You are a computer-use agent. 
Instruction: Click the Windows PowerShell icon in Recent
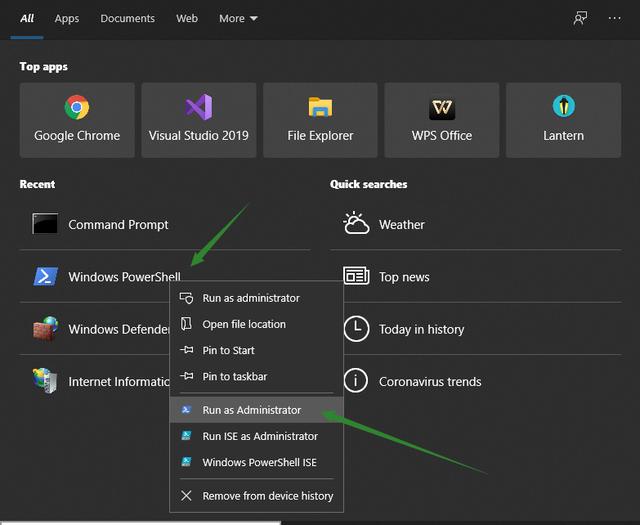tap(45, 276)
